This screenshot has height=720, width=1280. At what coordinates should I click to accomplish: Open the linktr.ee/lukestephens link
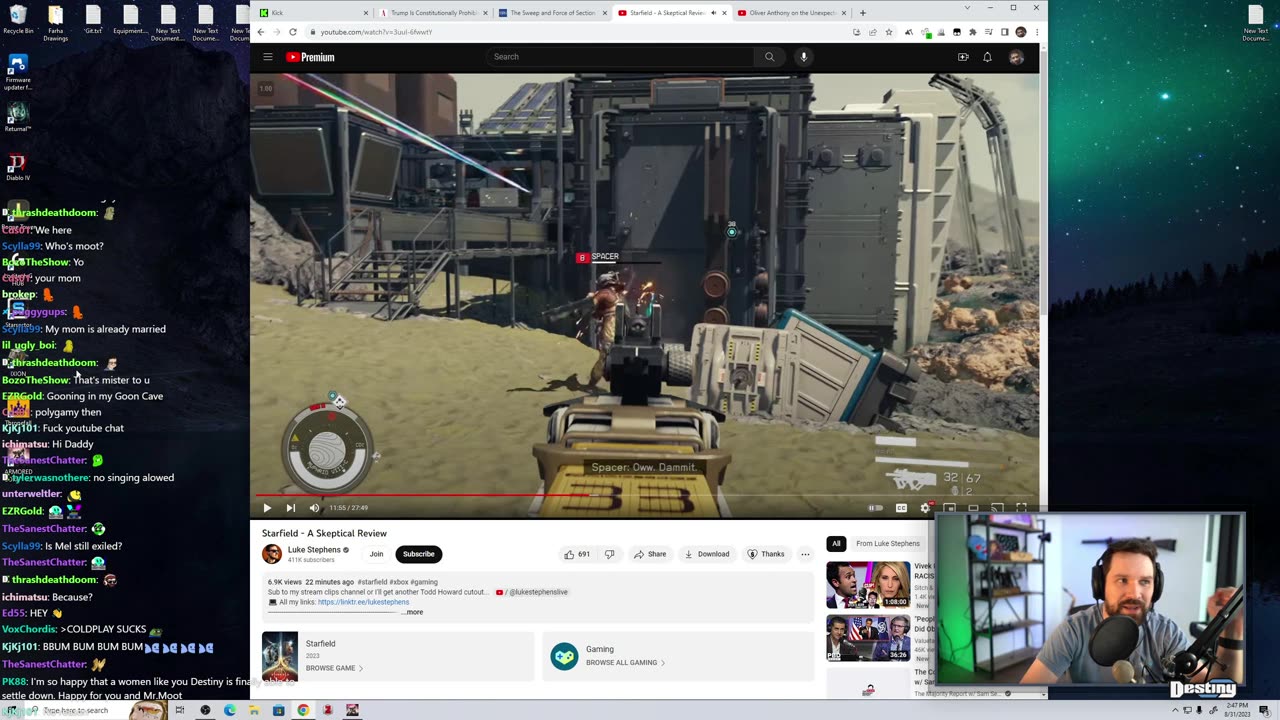pyautogui.click(x=363, y=602)
